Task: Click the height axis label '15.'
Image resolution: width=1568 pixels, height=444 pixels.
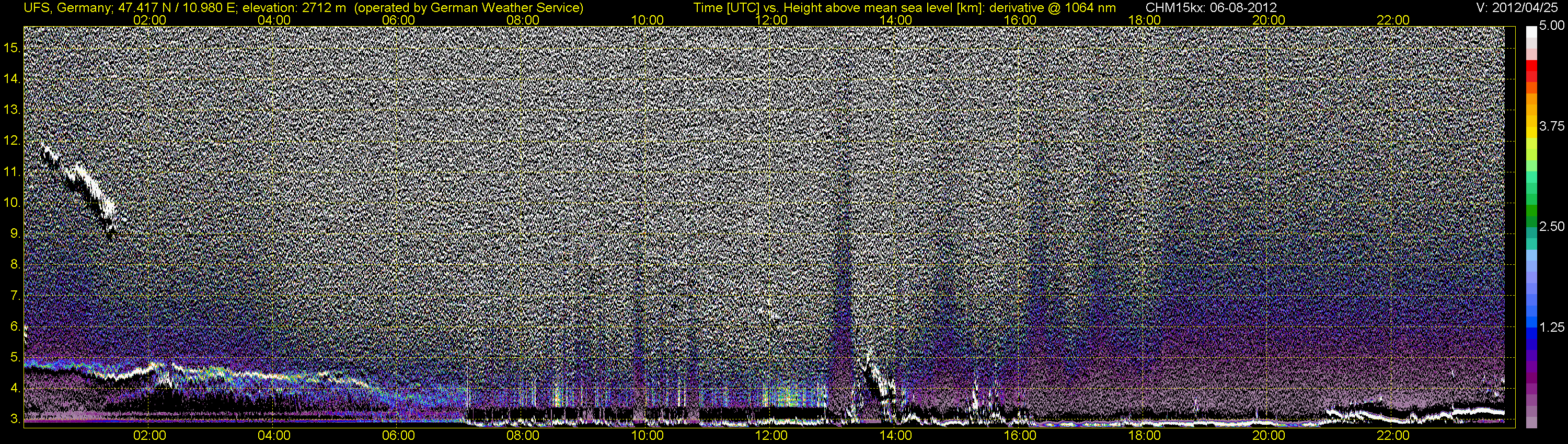Action: pos(12,48)
